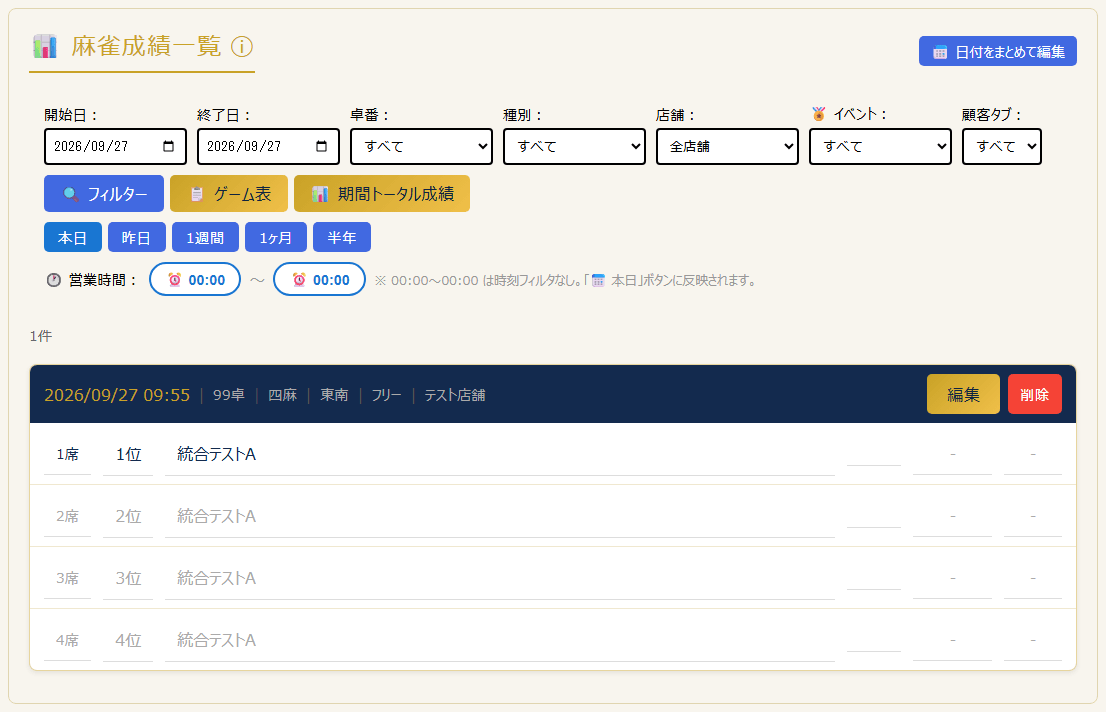Click the bar chart icon in page title
The width and height of the screenshot is (1106, 712).
point(45,47)
